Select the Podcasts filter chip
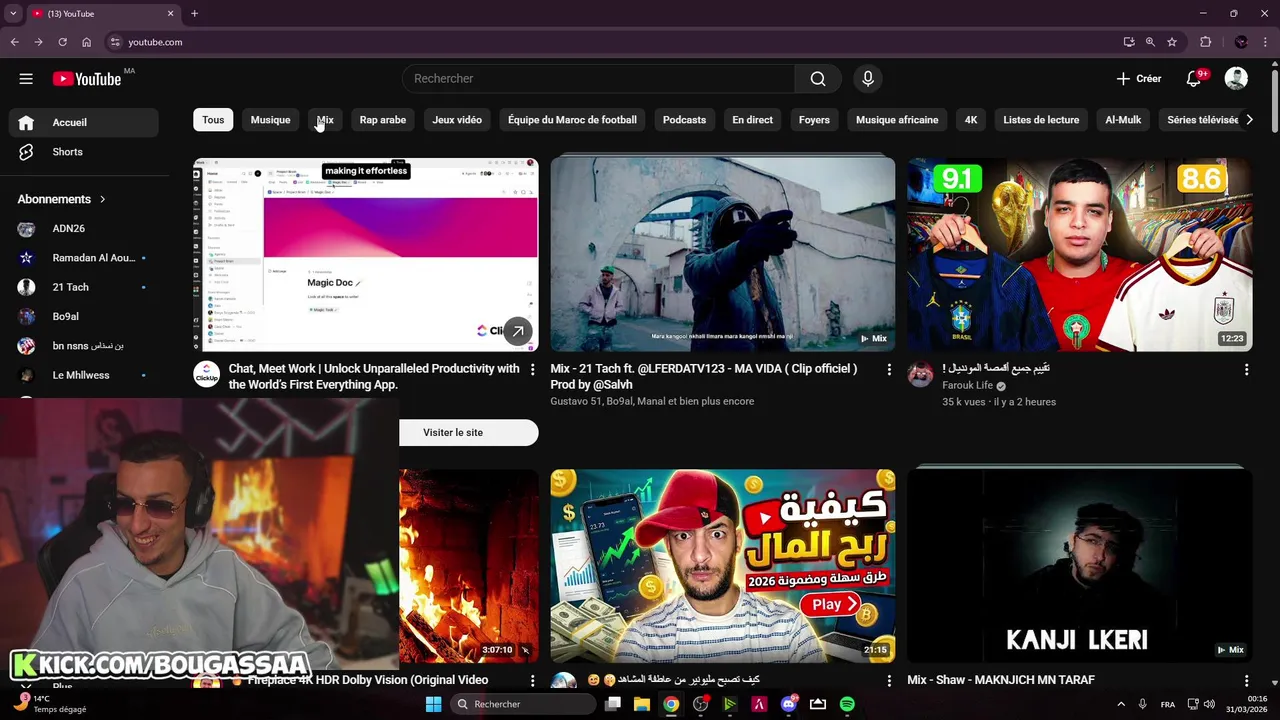This screenshot has width=1280, height=720. point(684,120)
